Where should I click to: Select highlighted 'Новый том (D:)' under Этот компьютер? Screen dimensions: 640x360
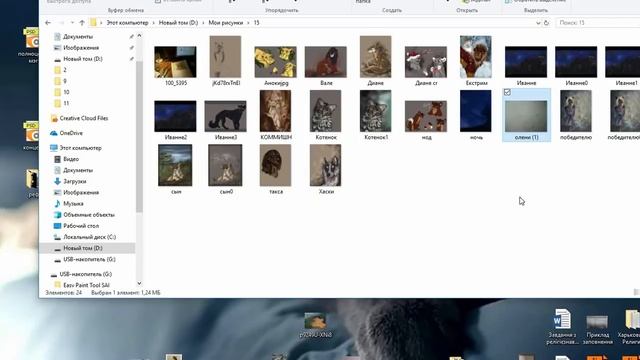[x=82, y=248]
